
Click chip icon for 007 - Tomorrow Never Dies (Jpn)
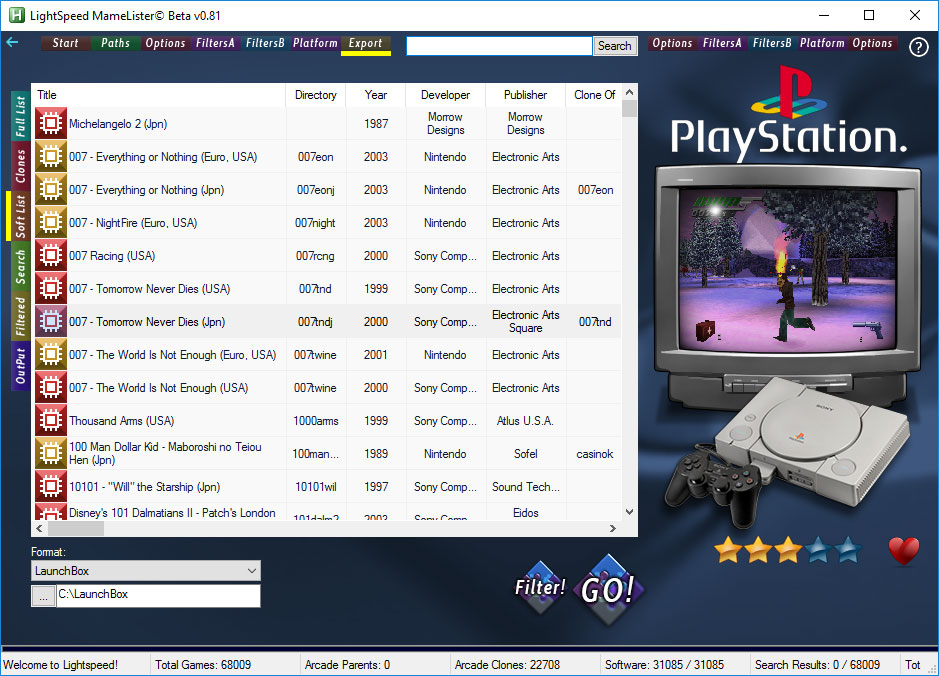pyautogui.click(x=51, y=321)
